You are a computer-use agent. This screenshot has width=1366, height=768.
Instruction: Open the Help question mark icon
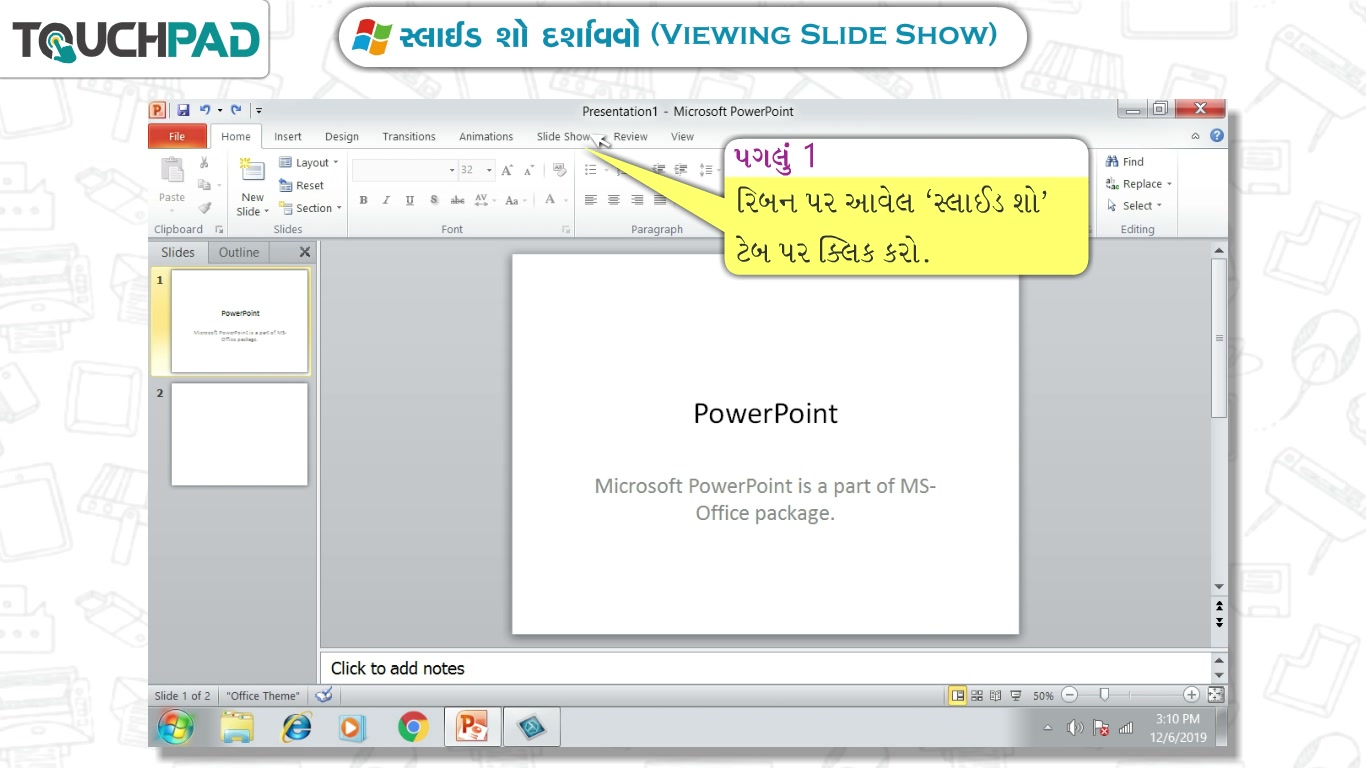(1217, 136)
